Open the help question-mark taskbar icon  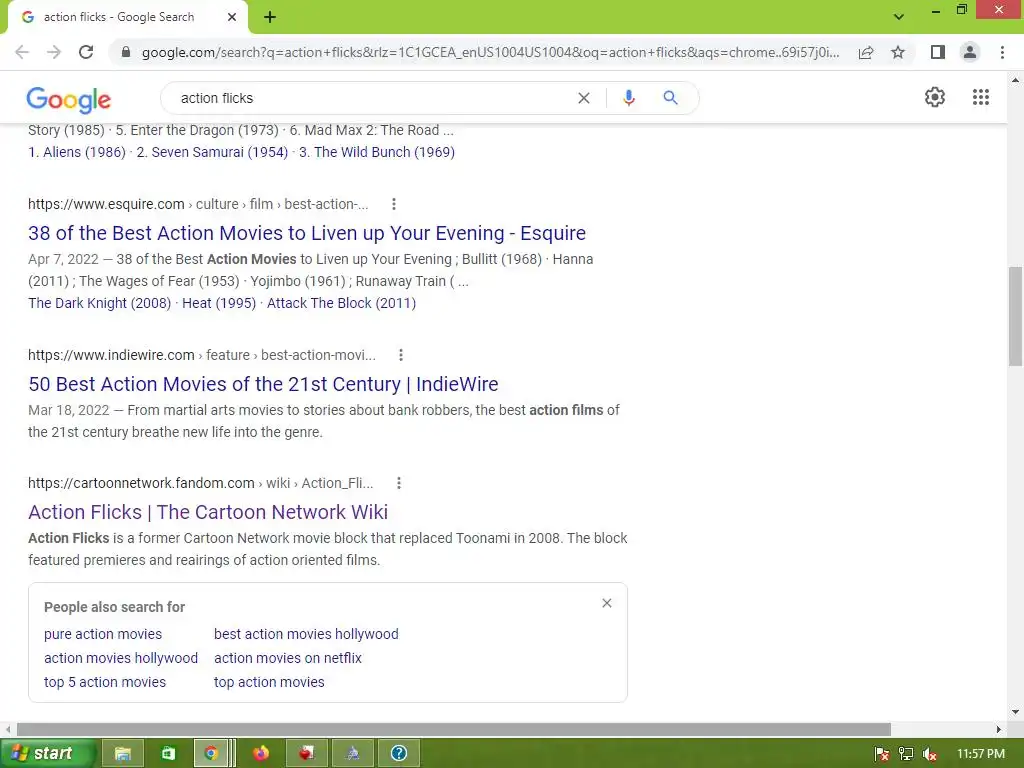click(398, 753)
